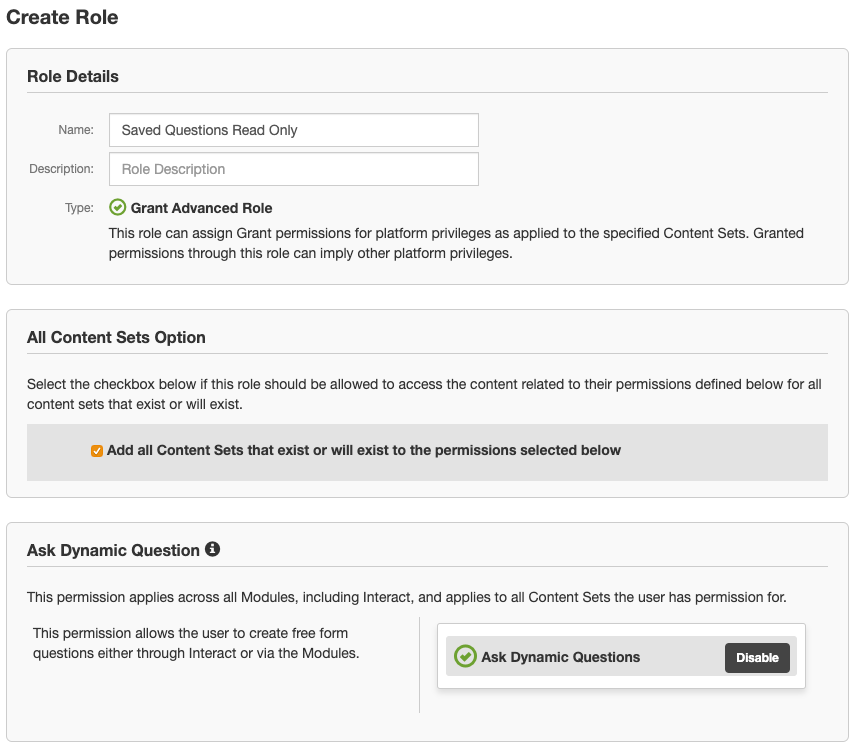Click the Ask Dynamic Question section heading text
This screenshot has width=860, height=754.
tap(113, 550)
